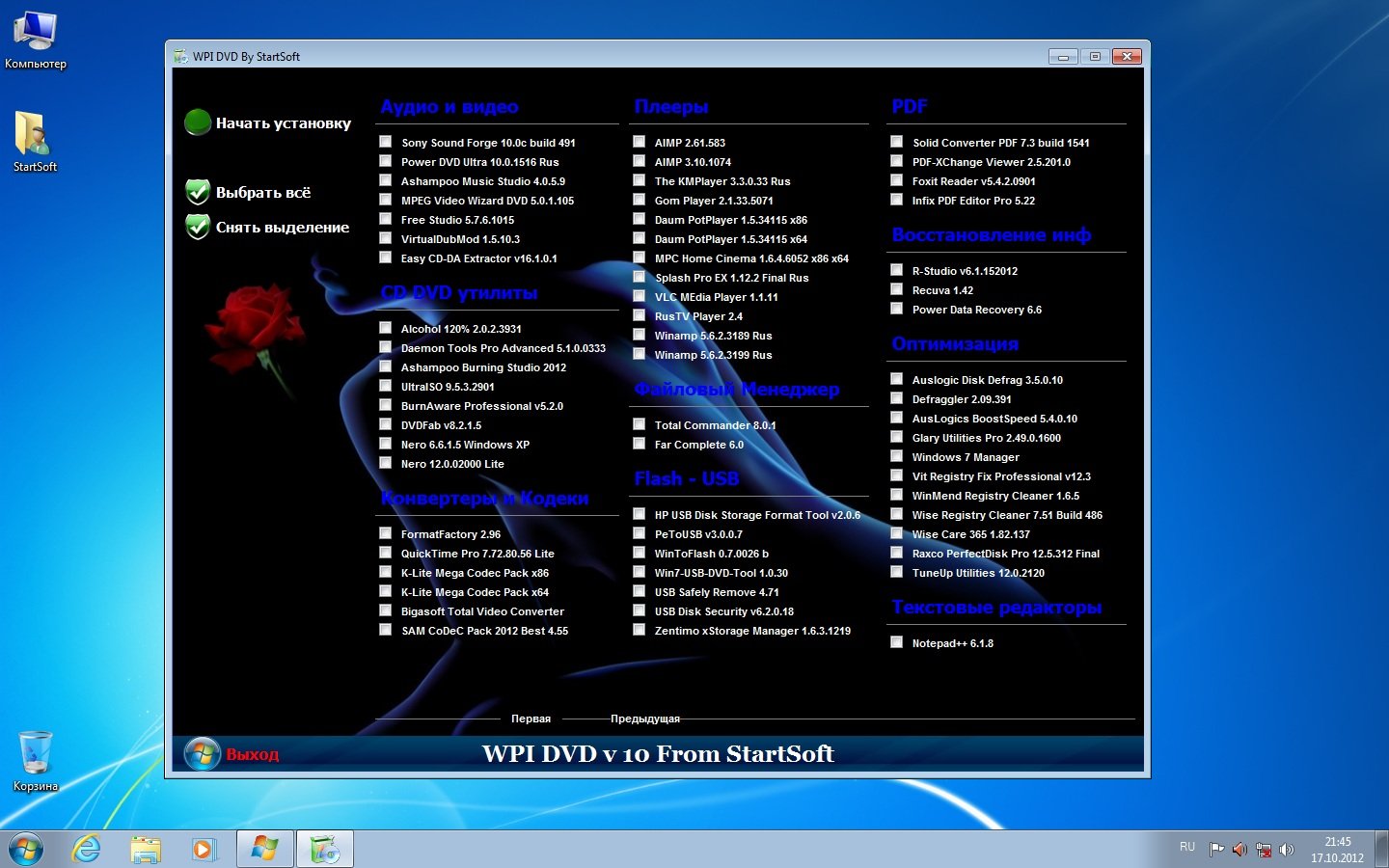
Task: Click the Плееры section heading
Action: tap(671, 107)
